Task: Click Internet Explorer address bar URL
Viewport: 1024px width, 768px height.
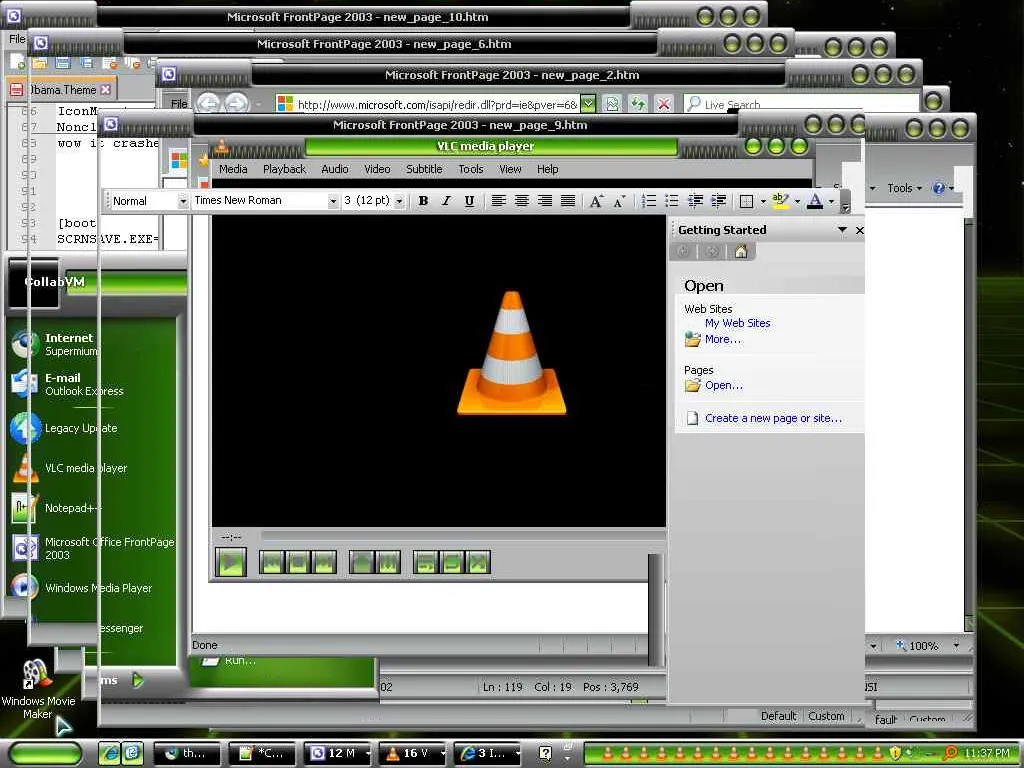Action: coord(438,104)
